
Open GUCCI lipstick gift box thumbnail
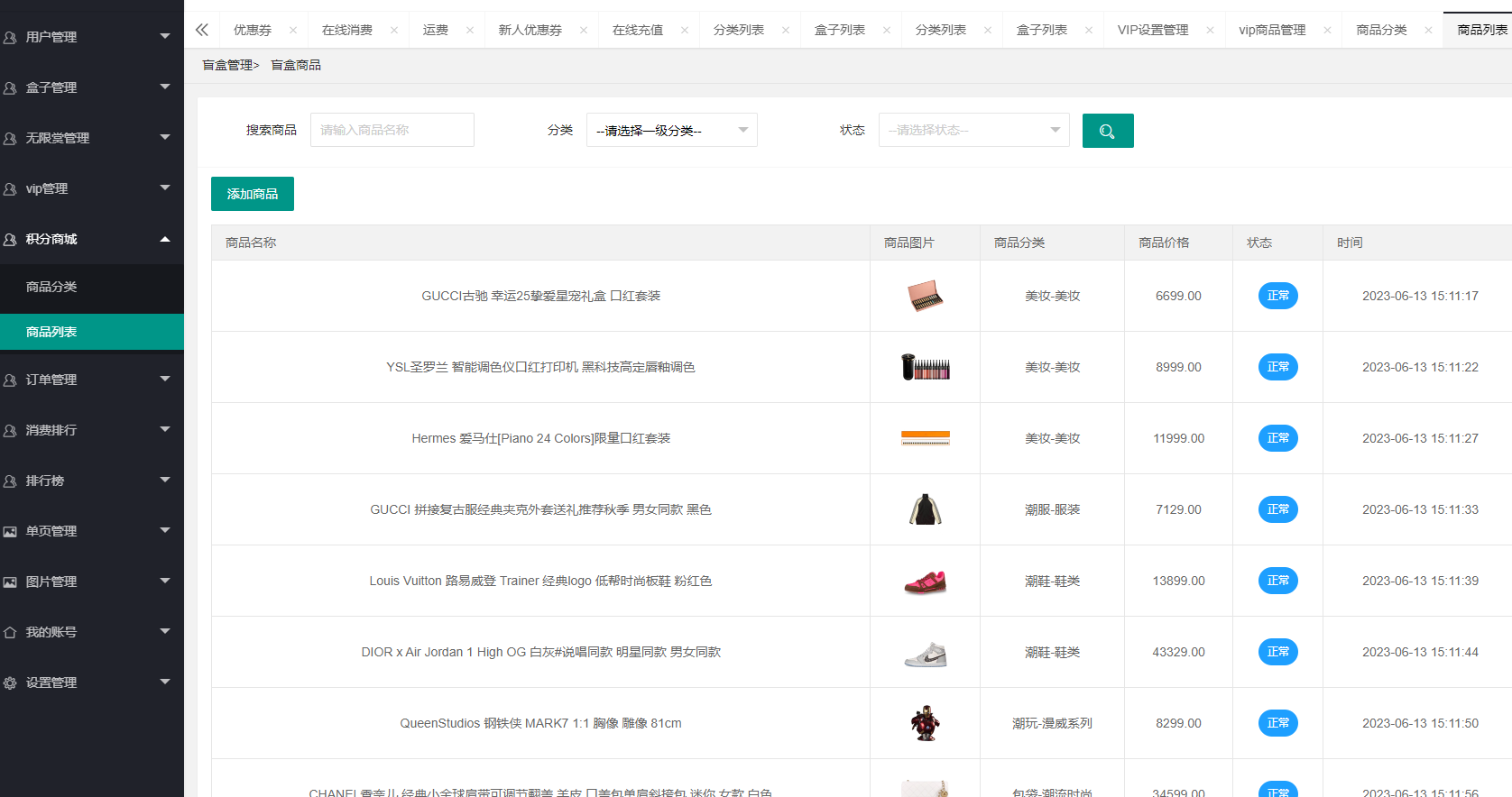pyautogui.click(x=925, y=296)
